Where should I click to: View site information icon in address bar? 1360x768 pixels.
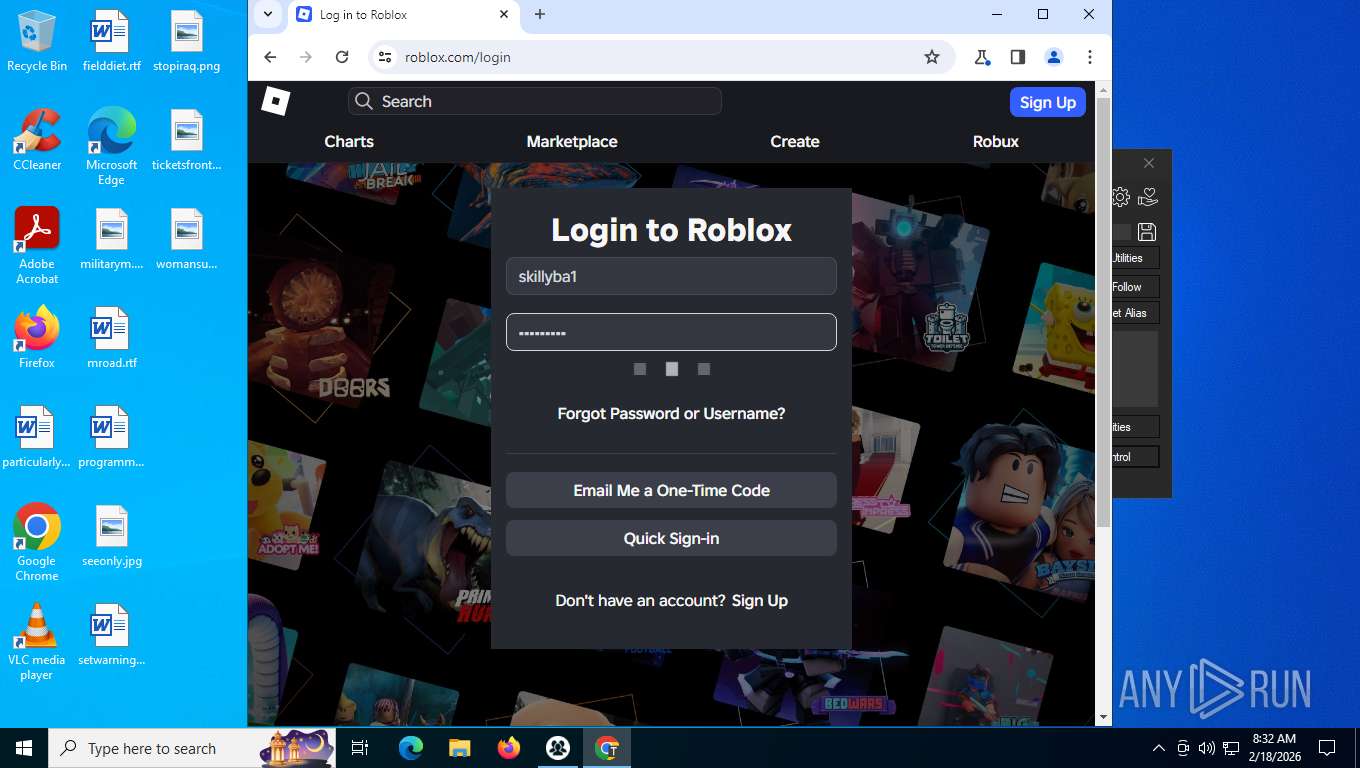(384, 57)
